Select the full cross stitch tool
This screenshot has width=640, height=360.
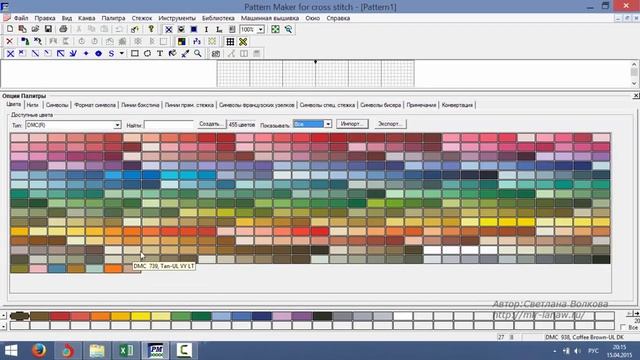10,53
